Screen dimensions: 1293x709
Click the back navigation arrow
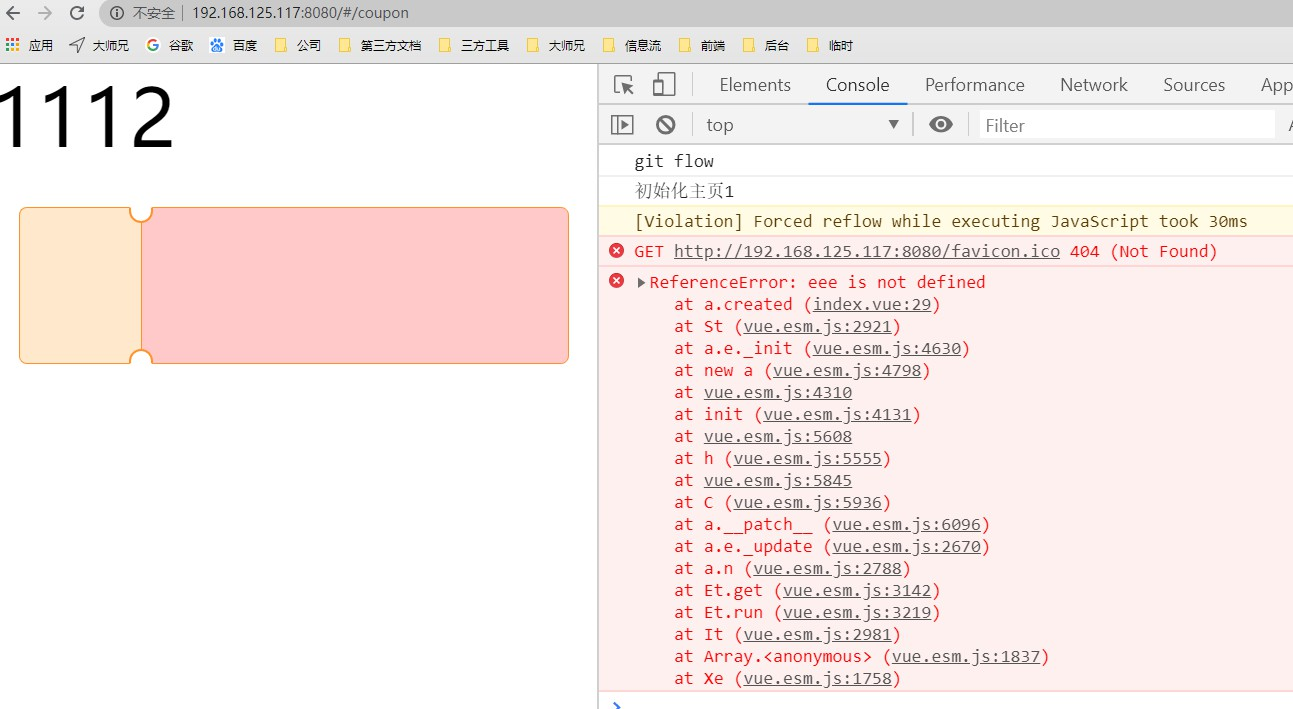[16, 14]
